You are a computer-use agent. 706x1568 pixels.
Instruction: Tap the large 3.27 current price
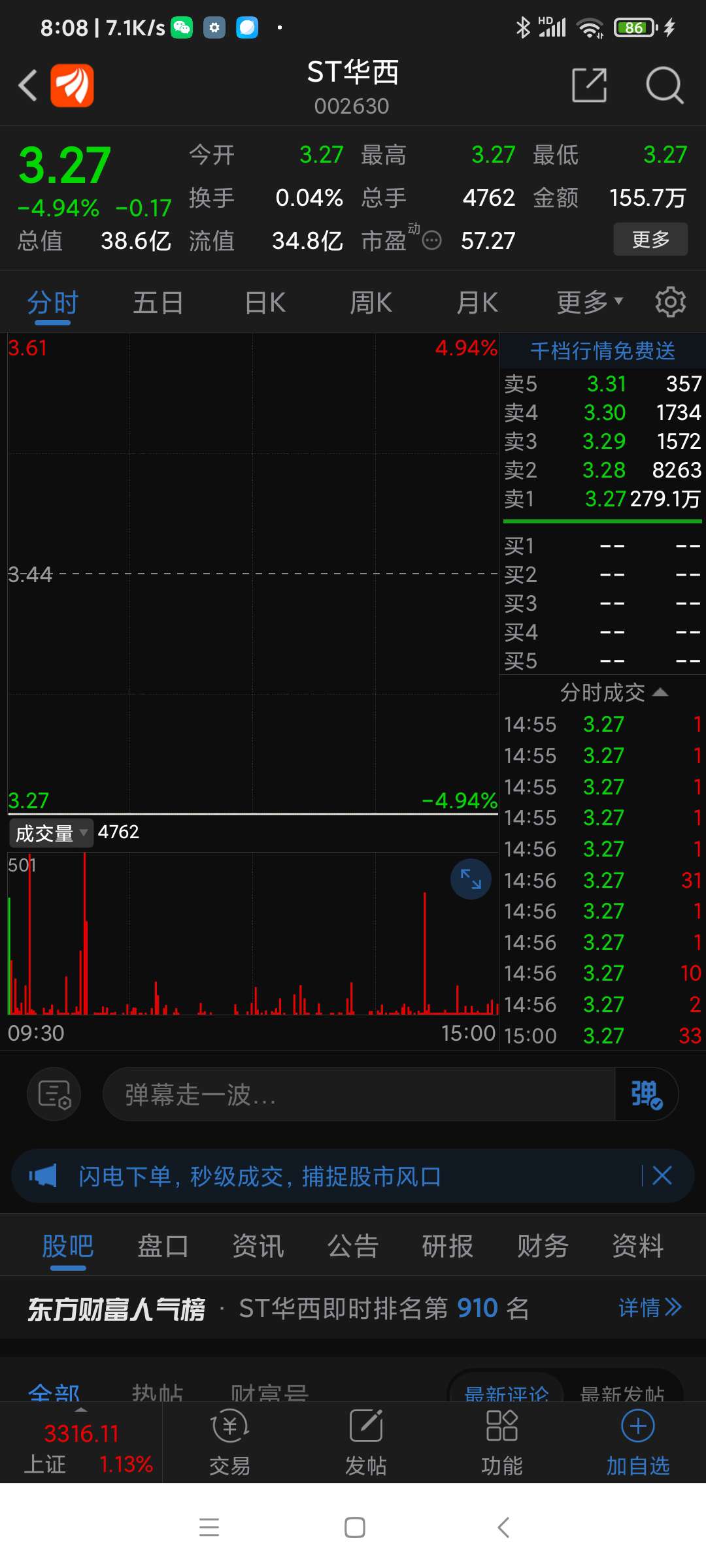point(65,165)
